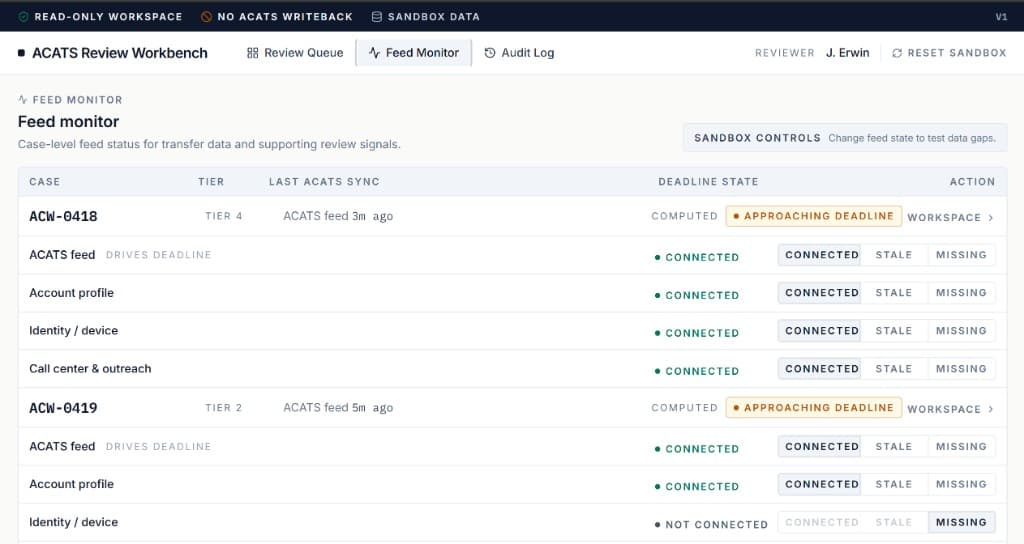Click the Feed Monitor pulse icon in tab
1024x544 pixels.
tap(374, 53)
